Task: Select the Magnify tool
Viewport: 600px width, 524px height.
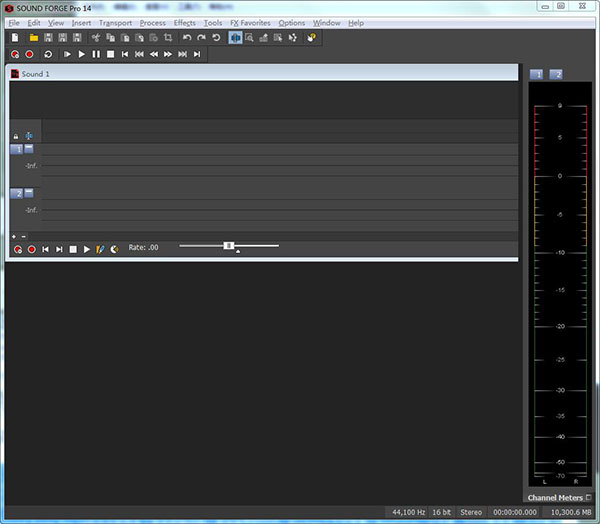Action: click(x=249, y=38)
